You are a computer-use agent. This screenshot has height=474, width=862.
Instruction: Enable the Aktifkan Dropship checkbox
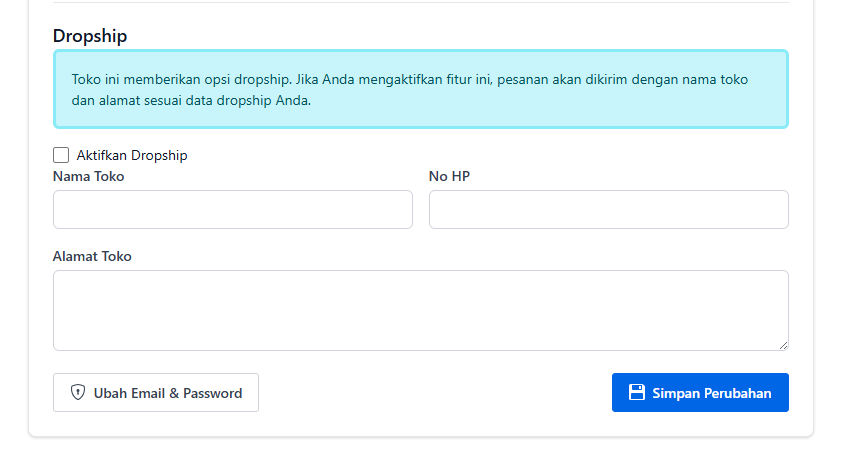[61, 155]
